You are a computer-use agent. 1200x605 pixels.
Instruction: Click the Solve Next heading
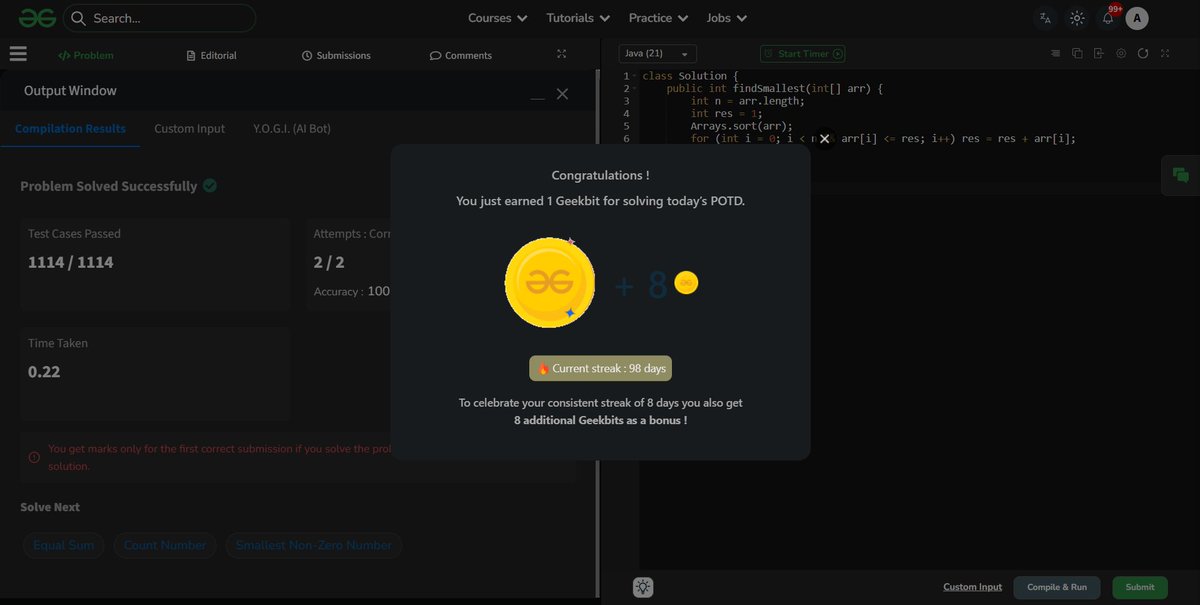click(x=50, y=507)
